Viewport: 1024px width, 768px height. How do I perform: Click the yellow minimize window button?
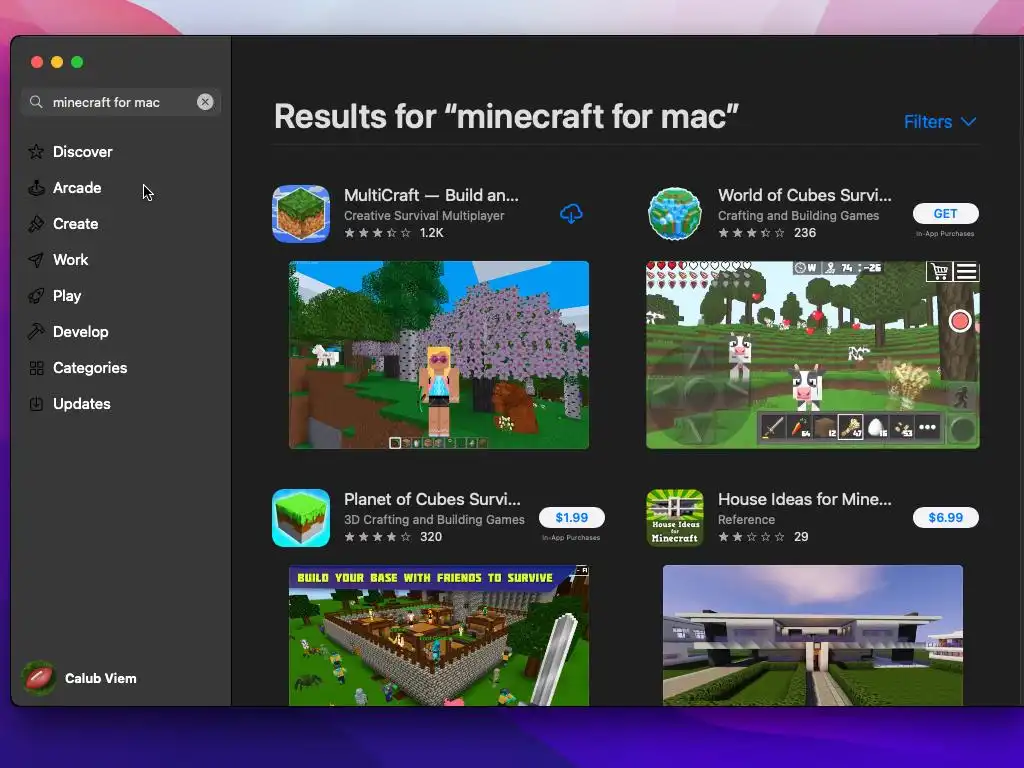(57, 62)
